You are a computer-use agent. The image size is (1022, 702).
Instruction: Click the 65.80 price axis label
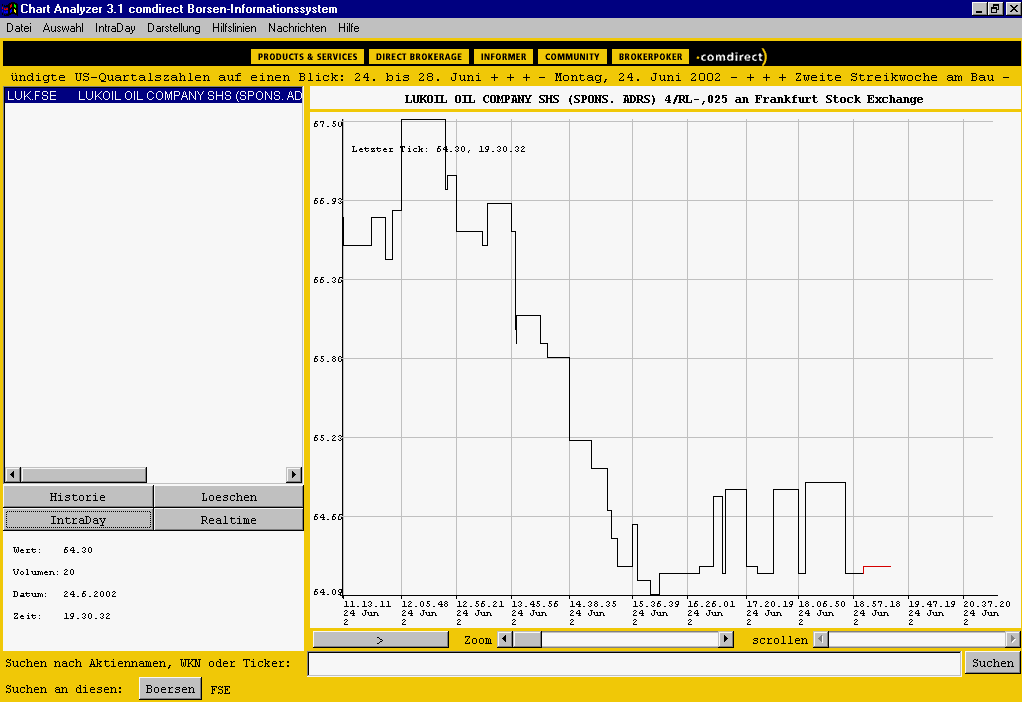[x=328, y=358]
